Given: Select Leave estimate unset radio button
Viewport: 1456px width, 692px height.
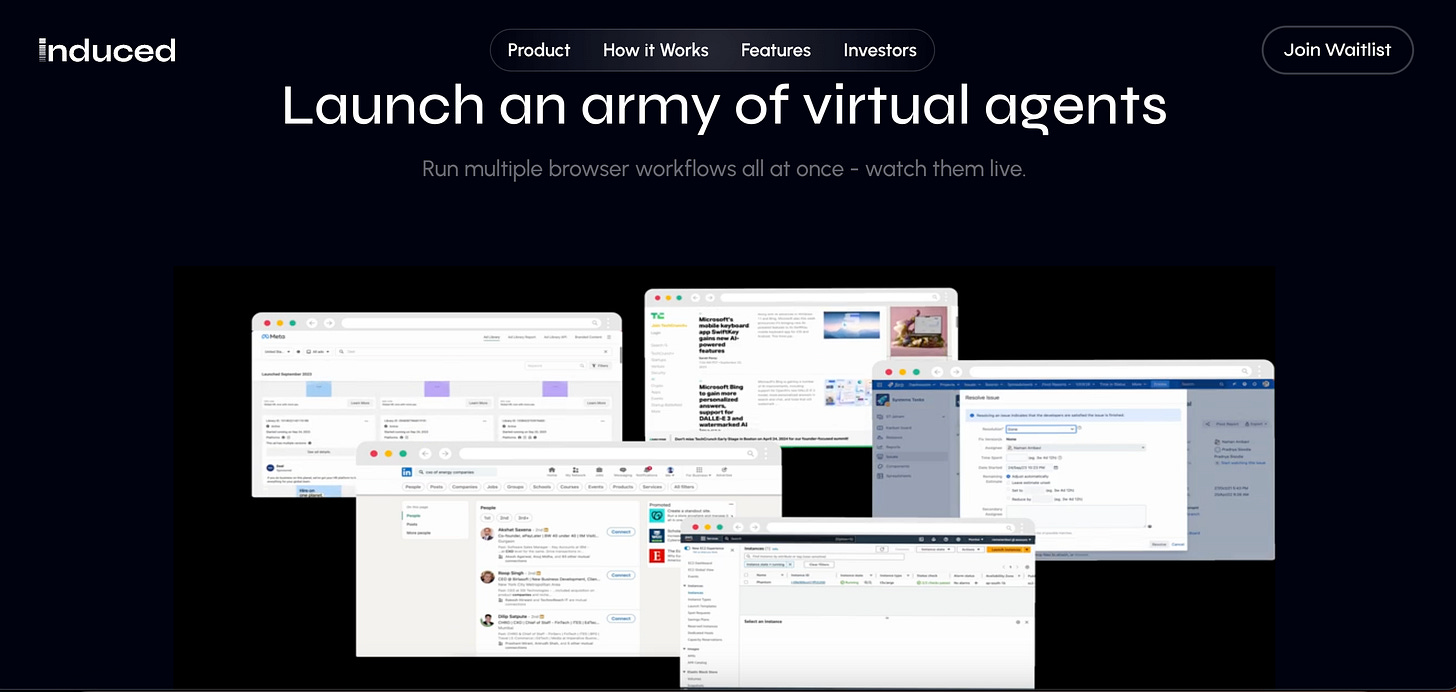Looking at the screenshot, I should tap(1008, 483).
